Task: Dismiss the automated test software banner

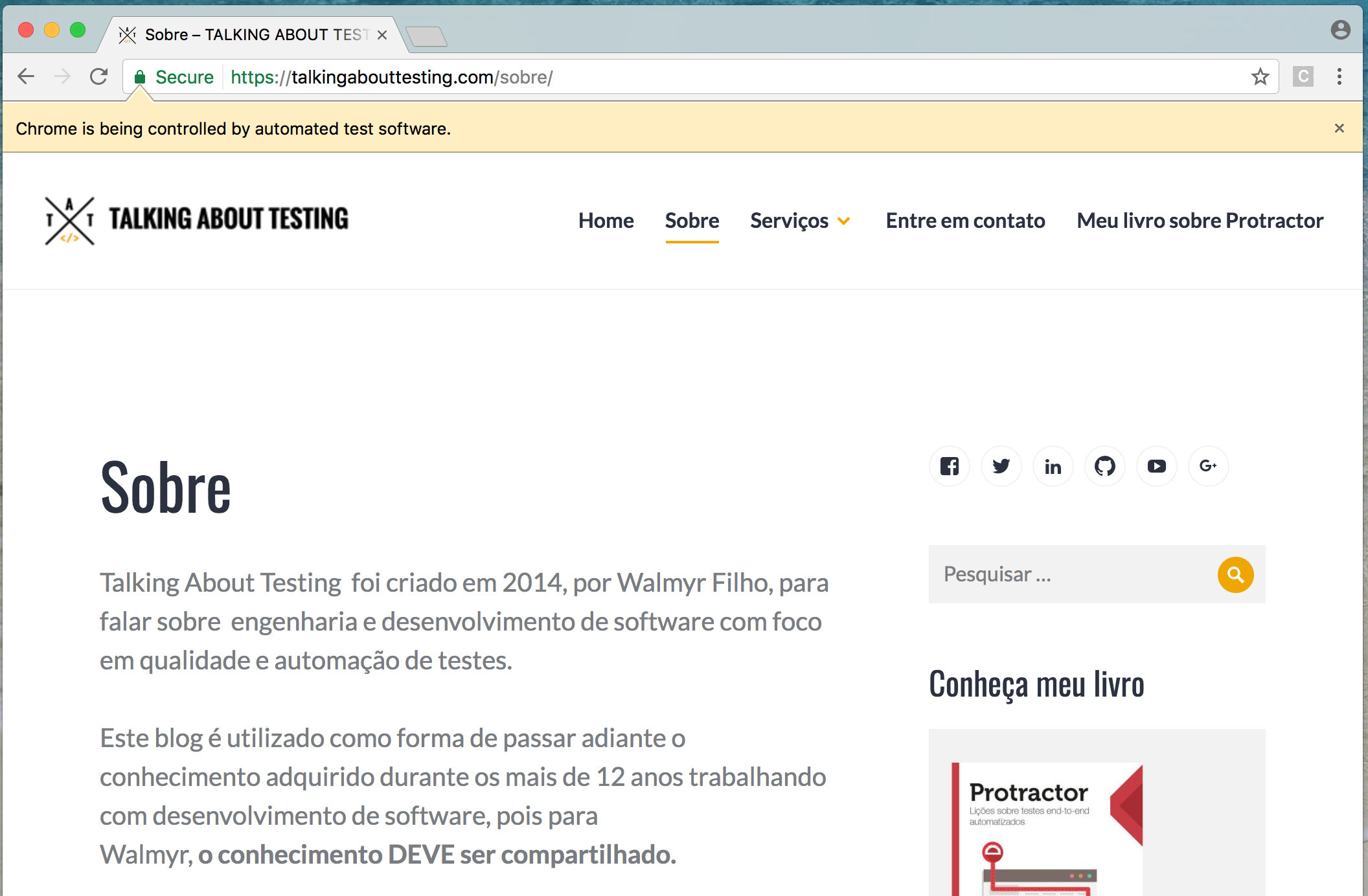Action: (x=1339, y=128)
